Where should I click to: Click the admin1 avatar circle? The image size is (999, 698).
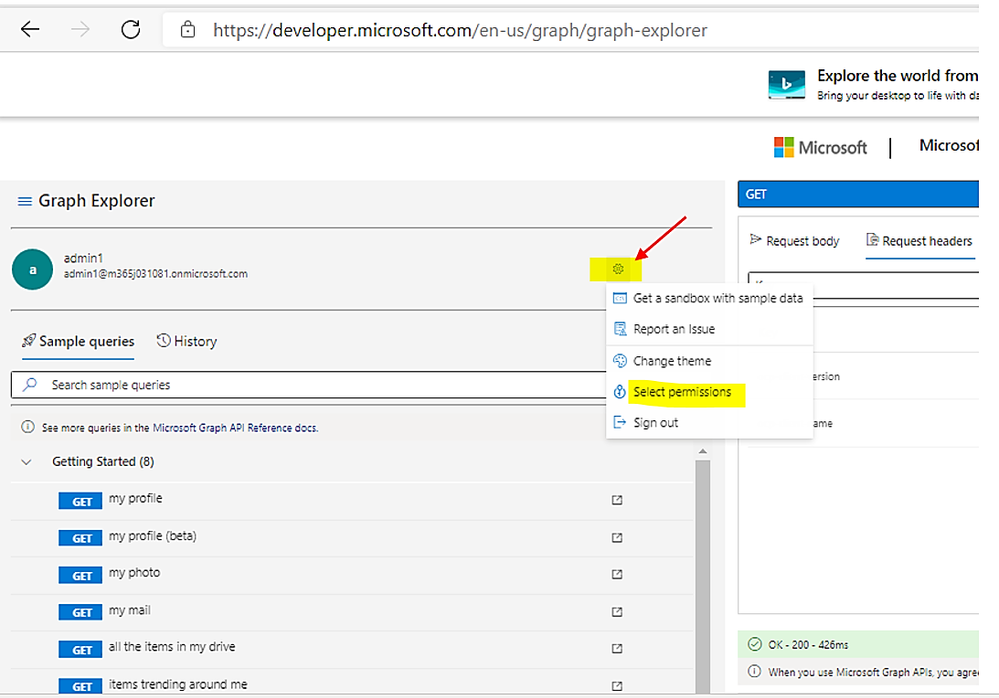click(32, 269)
